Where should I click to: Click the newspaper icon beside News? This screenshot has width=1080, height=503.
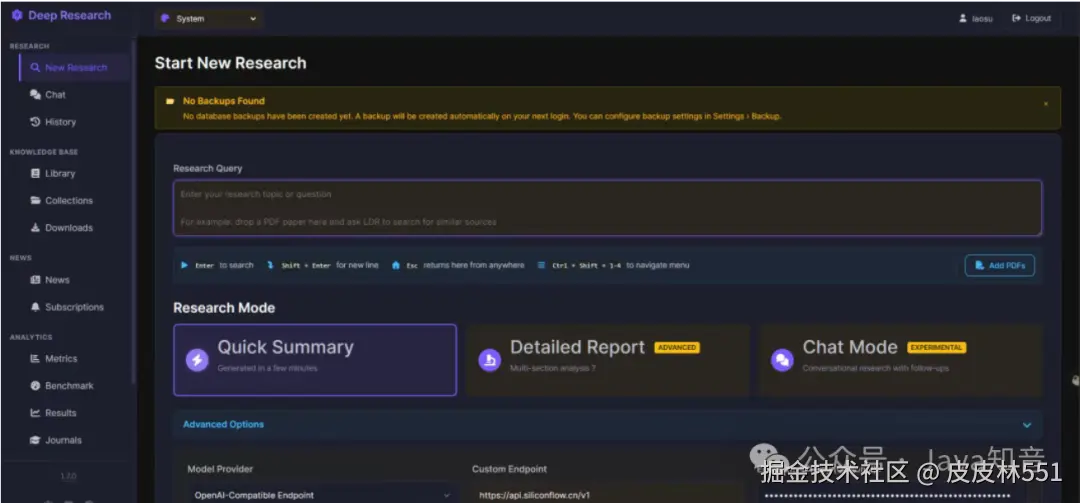tap(35, 280)
